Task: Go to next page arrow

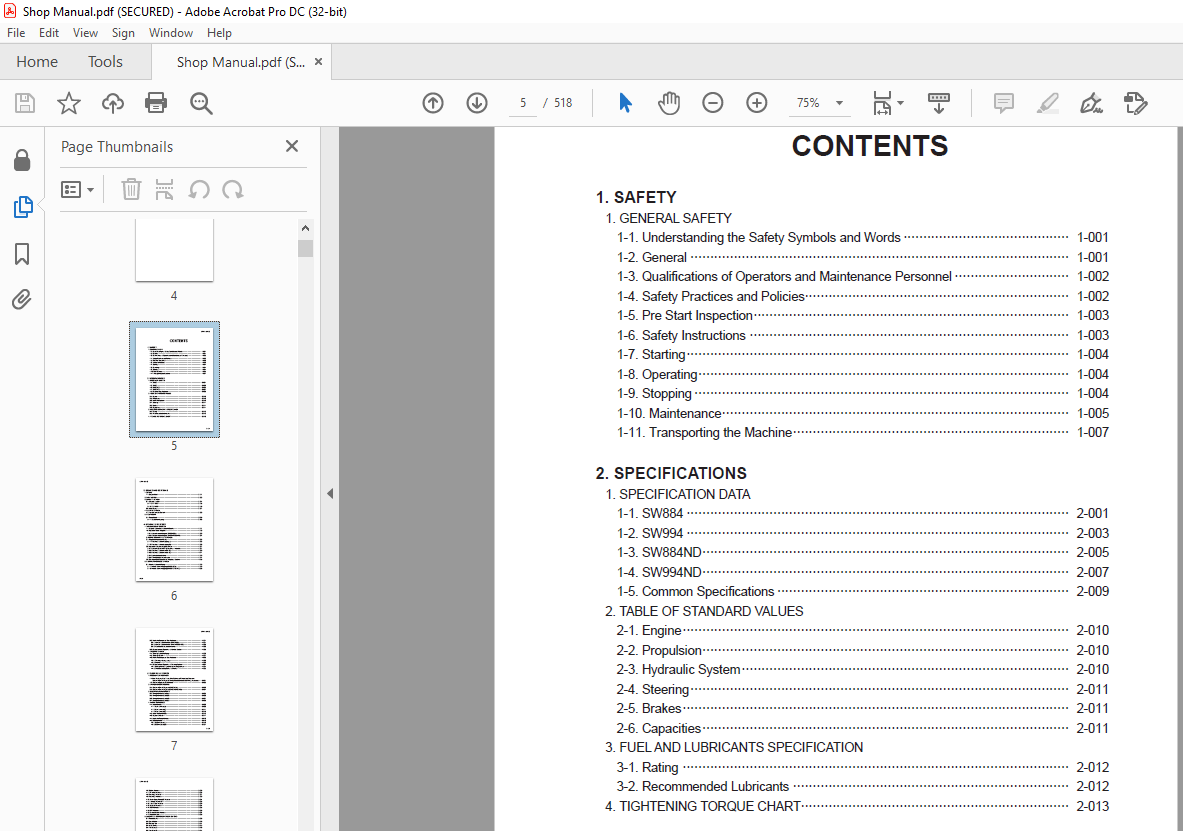Action: (x=477, y=103)
